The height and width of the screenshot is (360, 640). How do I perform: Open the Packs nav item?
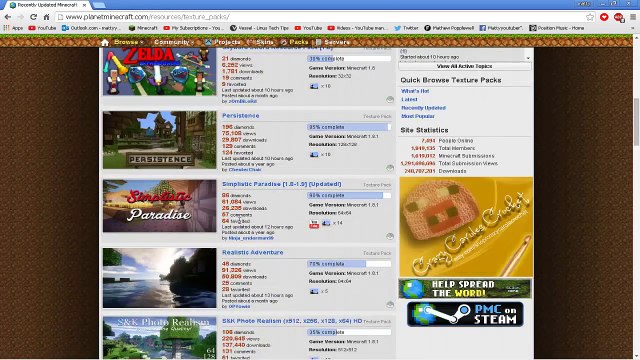(x=294, y=42)
